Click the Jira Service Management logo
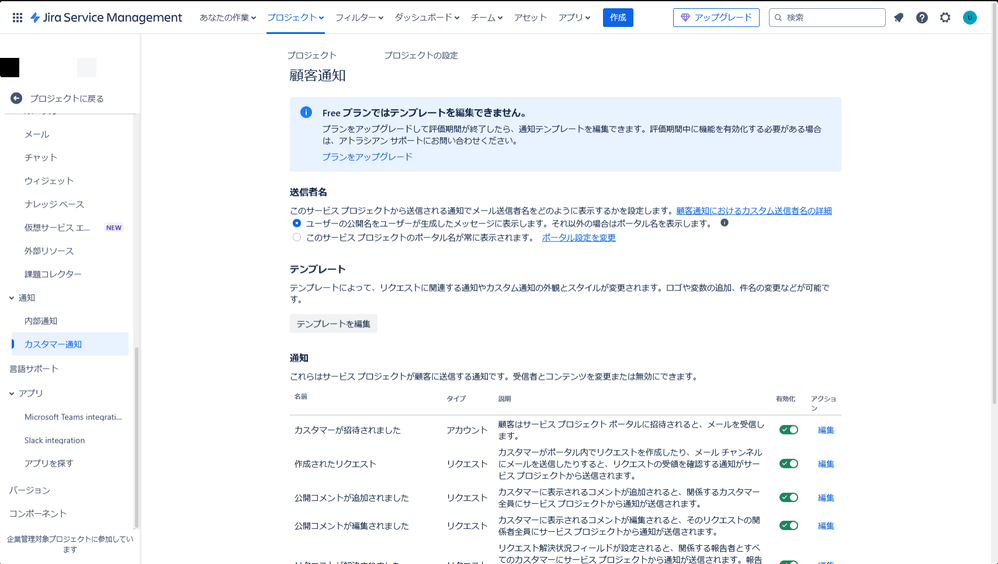The height and width of the screenshot is (564, 998). (x=106, y=18)
